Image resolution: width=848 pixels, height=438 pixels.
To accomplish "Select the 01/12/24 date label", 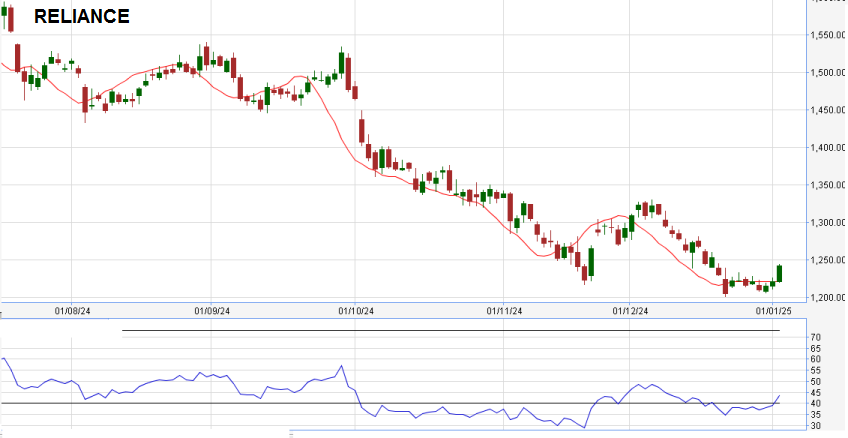I will click(x=631, y=311).
